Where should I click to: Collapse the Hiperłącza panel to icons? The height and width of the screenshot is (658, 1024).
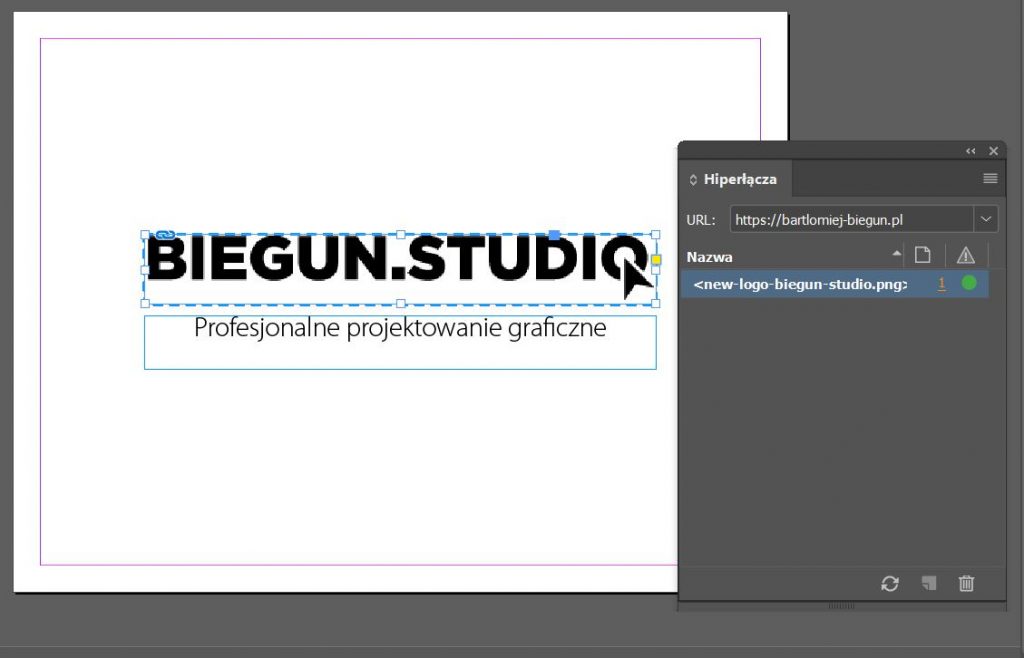[970, 151]
